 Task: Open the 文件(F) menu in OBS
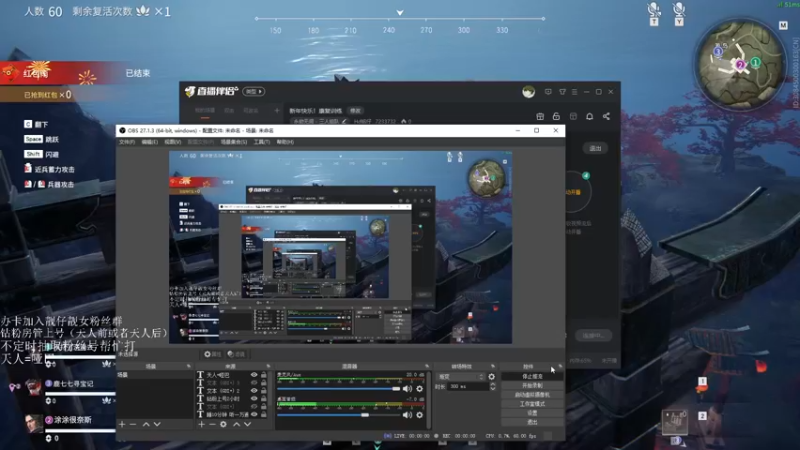click(x=127, y=142)
